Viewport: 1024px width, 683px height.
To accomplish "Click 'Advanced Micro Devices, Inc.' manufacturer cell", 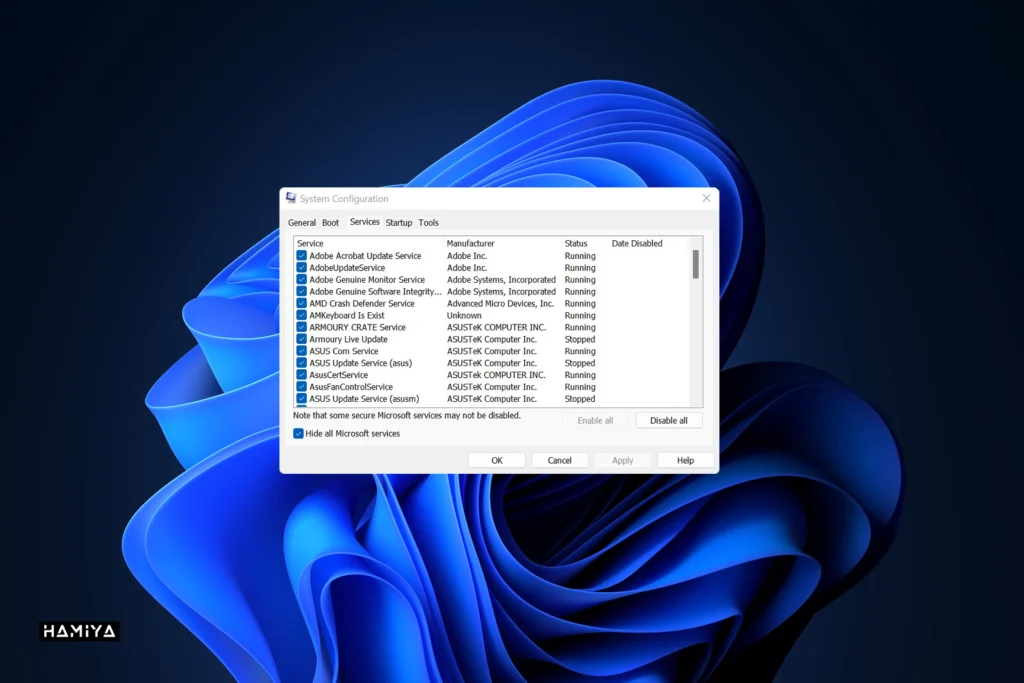I will point(500,304).
